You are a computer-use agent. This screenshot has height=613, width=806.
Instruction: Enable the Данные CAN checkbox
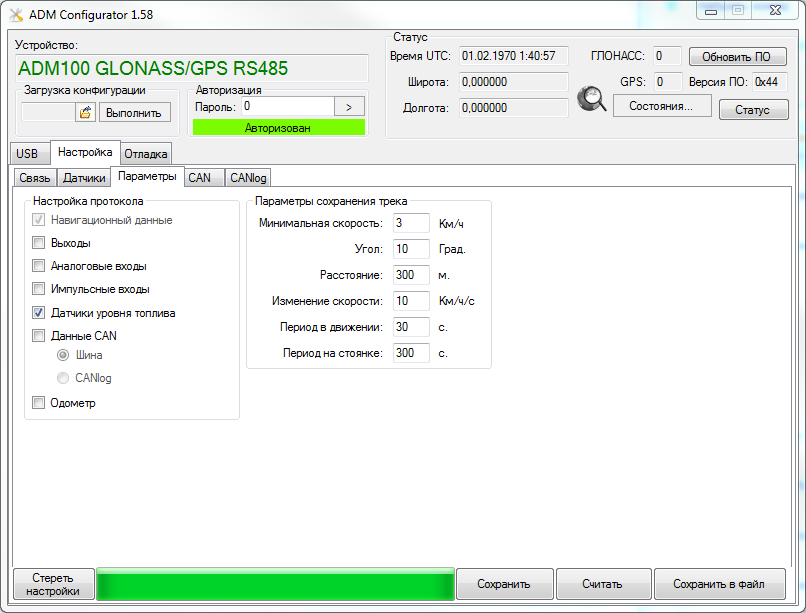39,336
